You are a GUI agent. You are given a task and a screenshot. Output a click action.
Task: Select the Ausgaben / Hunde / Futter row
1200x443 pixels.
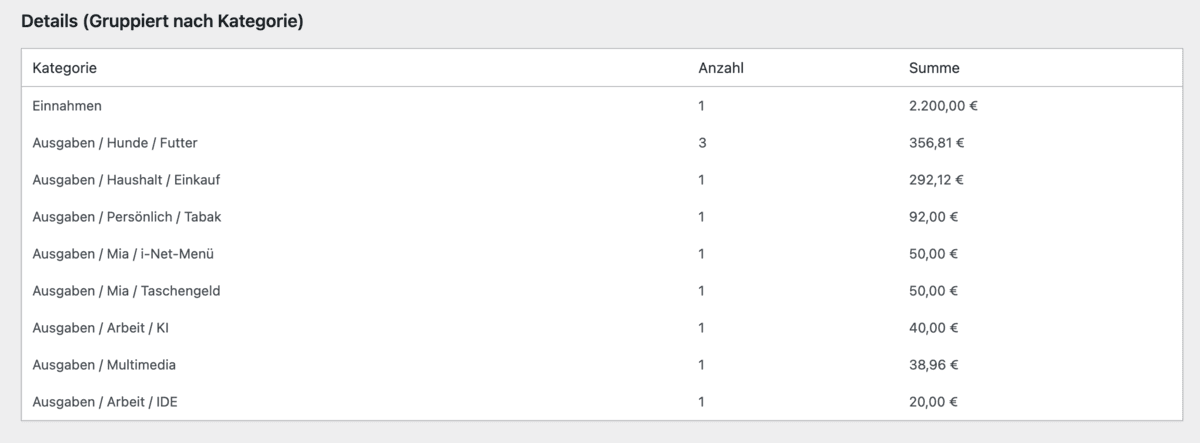coord(122,143)
